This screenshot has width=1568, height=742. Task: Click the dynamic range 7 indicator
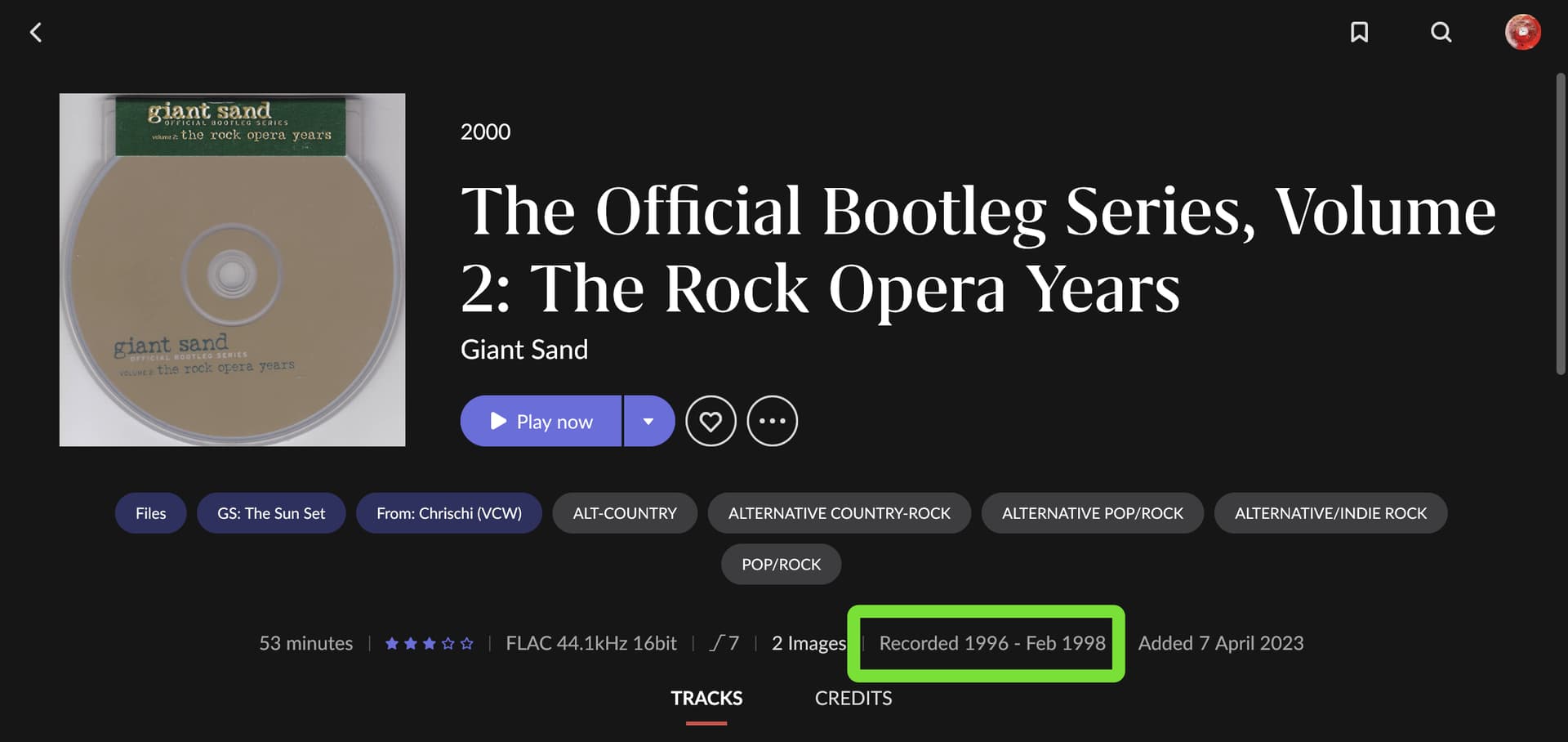[724, 644]
